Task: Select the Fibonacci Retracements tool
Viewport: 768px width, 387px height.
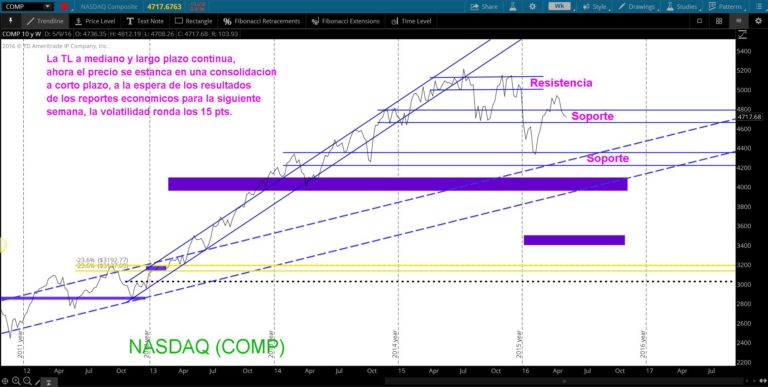Action: [x=262, y=21]
